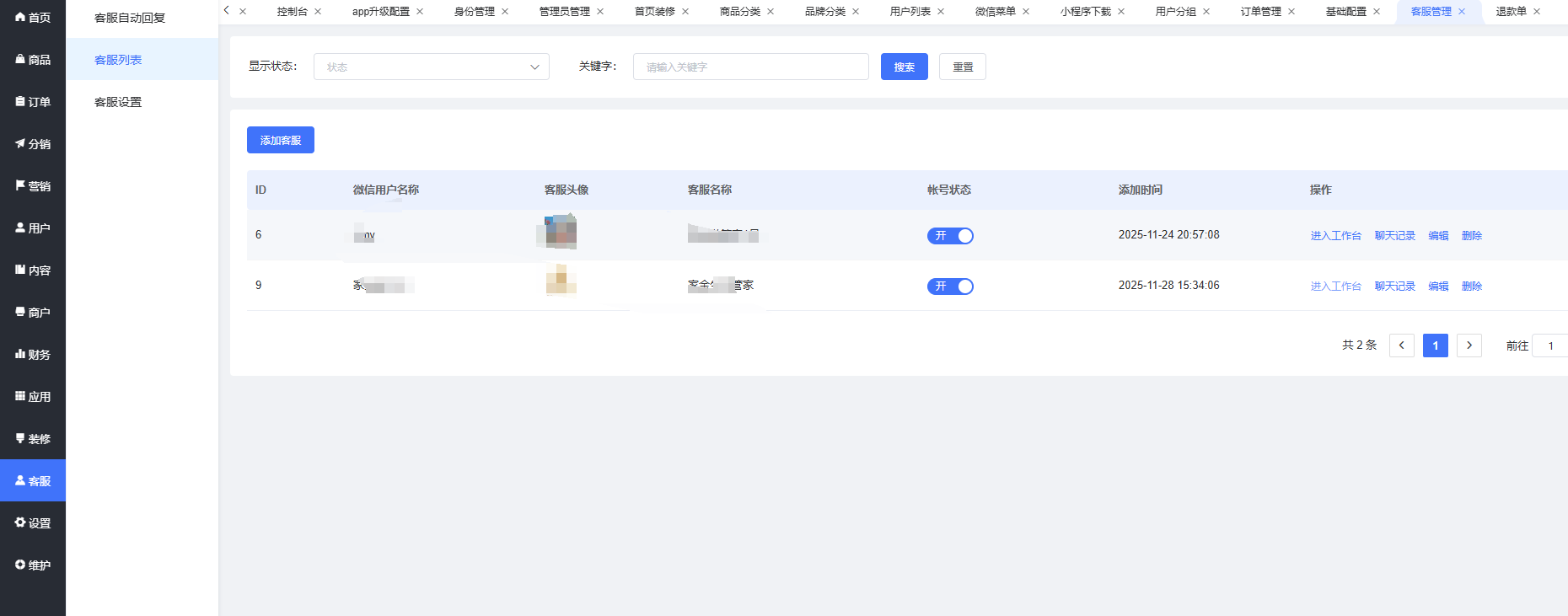1568x616 pixels.
Task: Toggle account status switch for ID 9
Action: point(950,287)
